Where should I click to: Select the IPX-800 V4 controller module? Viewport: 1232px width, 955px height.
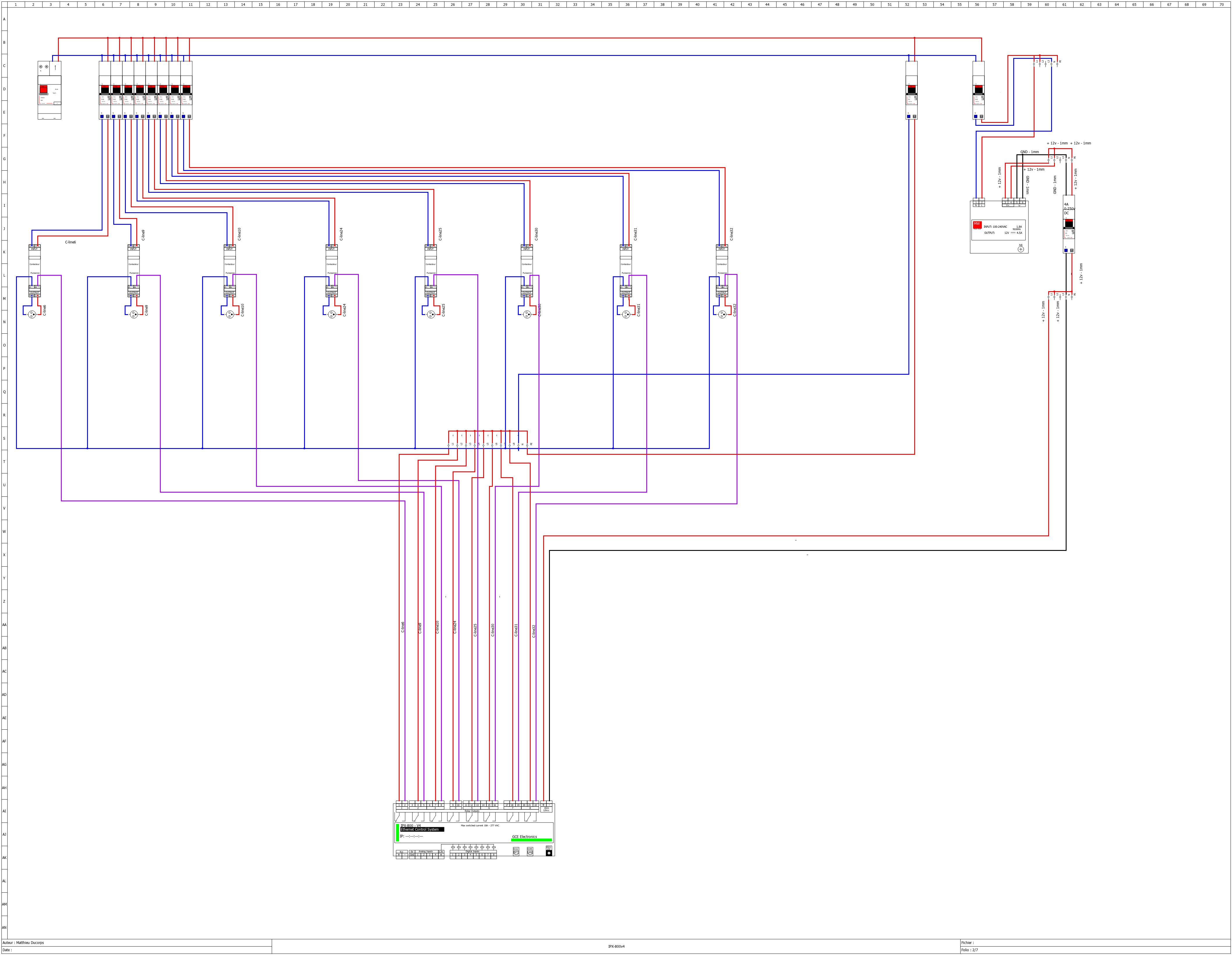(x=474, y=830)
